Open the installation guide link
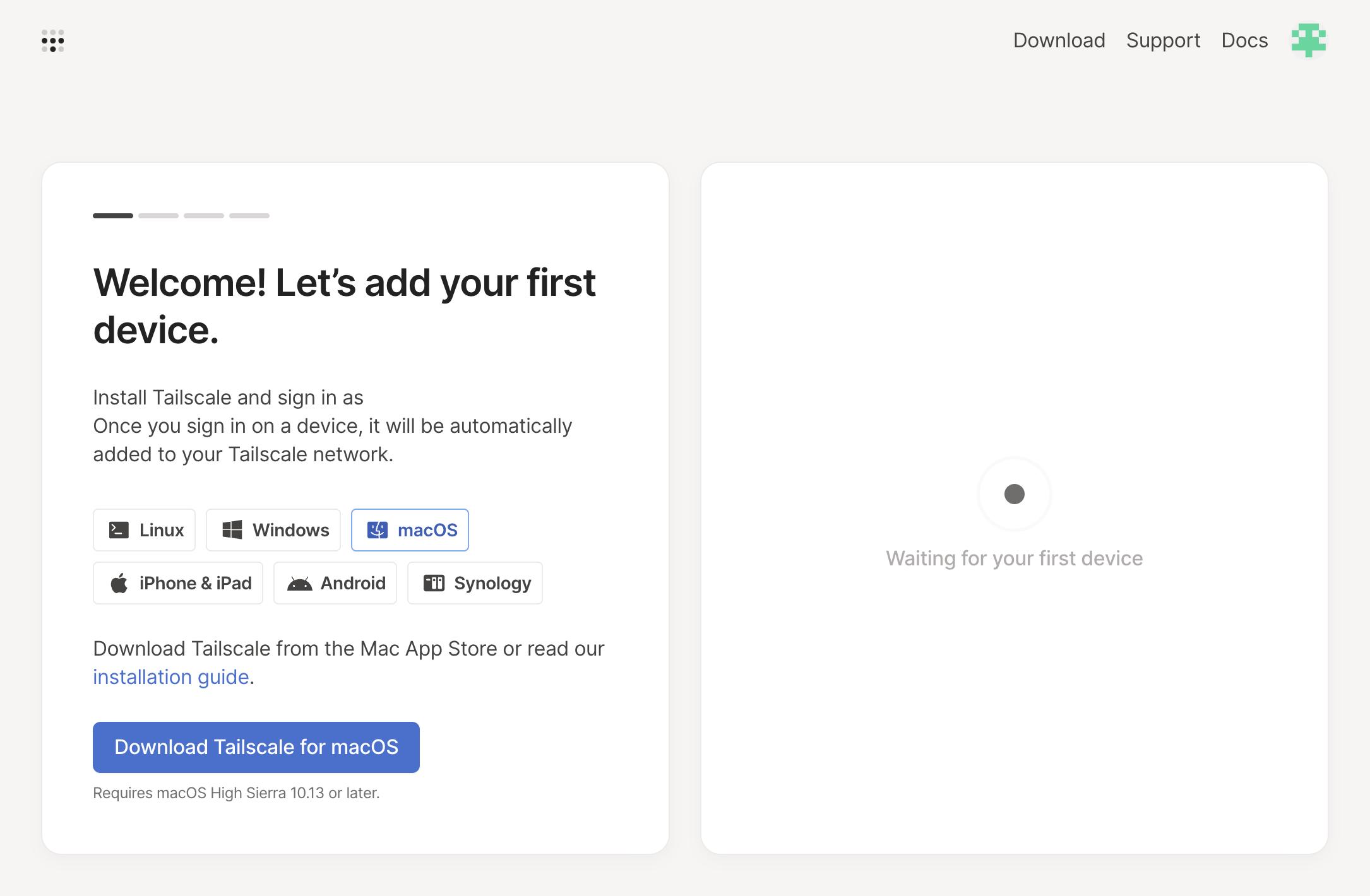Viewport: 1370px width, 896px height. (x=170, y=677)
